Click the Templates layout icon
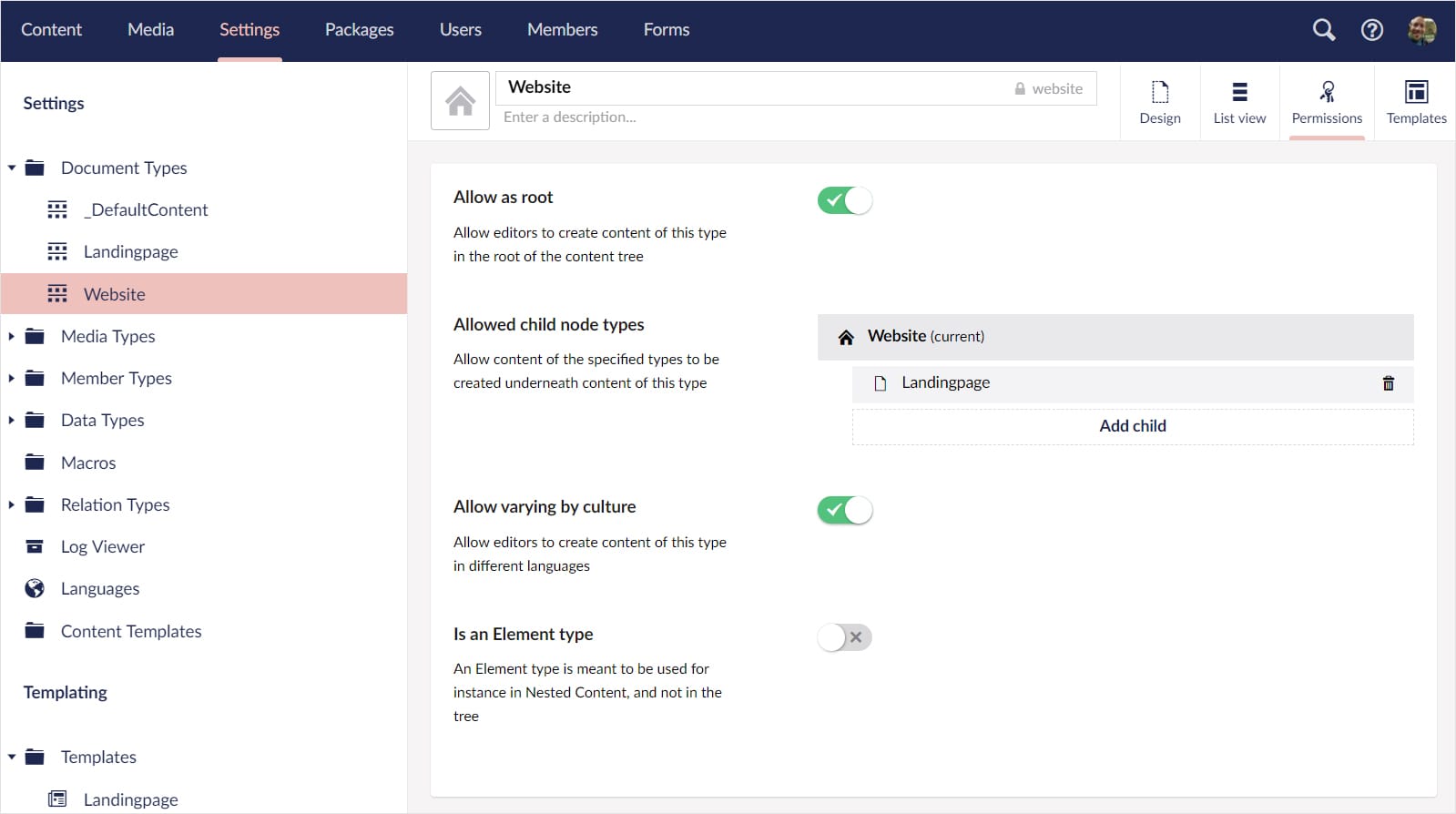Viewport: 1456px width, 814px height. click(x=1416, y=92)
